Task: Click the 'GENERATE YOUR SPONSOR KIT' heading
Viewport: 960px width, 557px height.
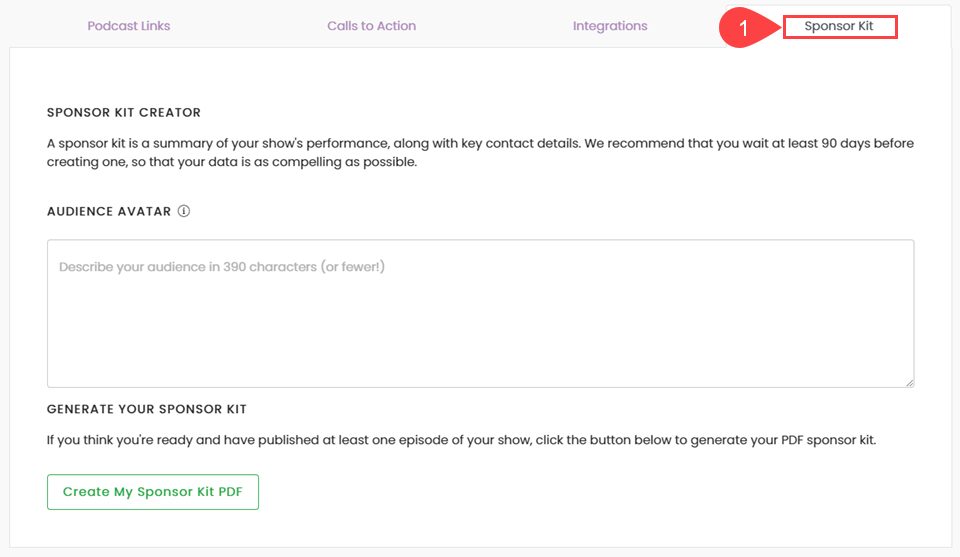Action: coord(146,409)
